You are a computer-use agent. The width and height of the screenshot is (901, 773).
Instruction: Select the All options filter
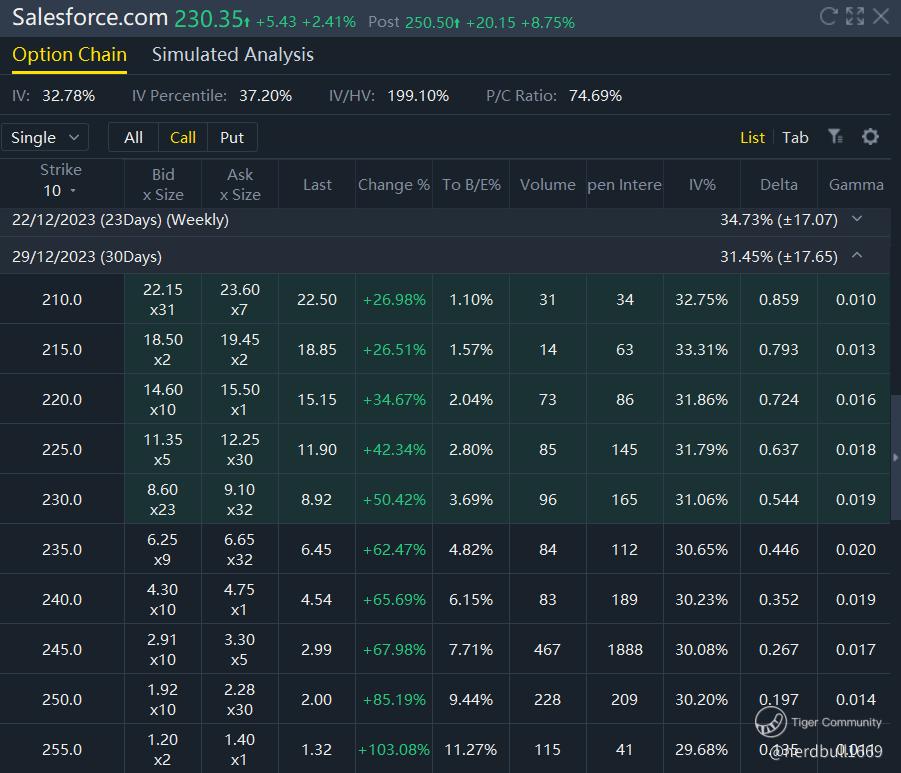click(x=133, y=138)
